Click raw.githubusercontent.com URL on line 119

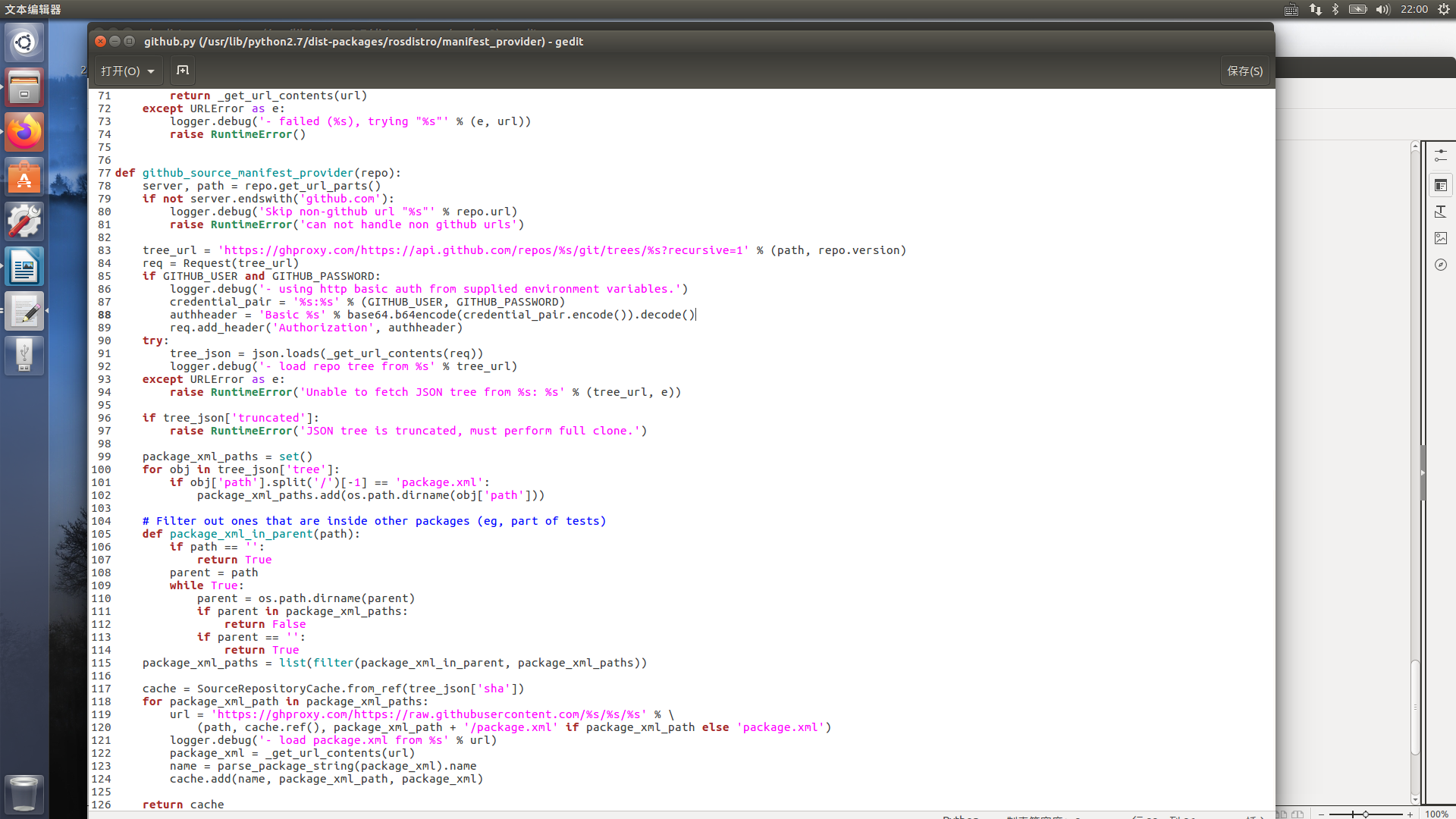pyautogui.click(x=429, y=714)
